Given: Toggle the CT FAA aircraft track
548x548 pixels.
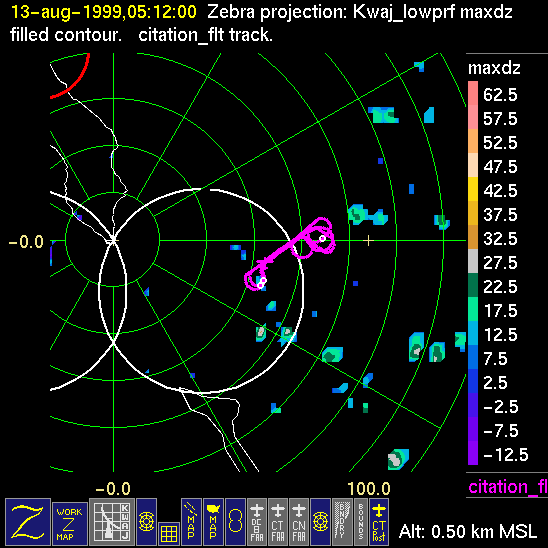Looking at the screenshot, I should (x=278, y=522).
